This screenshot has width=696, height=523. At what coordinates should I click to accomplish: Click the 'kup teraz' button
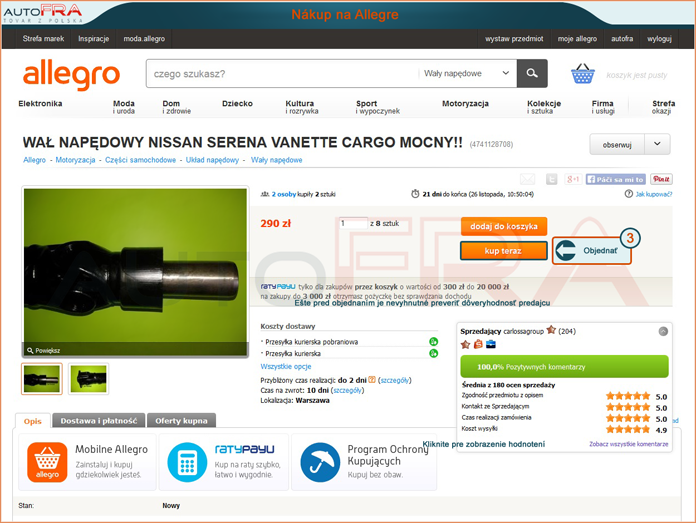tap(503, 251)
